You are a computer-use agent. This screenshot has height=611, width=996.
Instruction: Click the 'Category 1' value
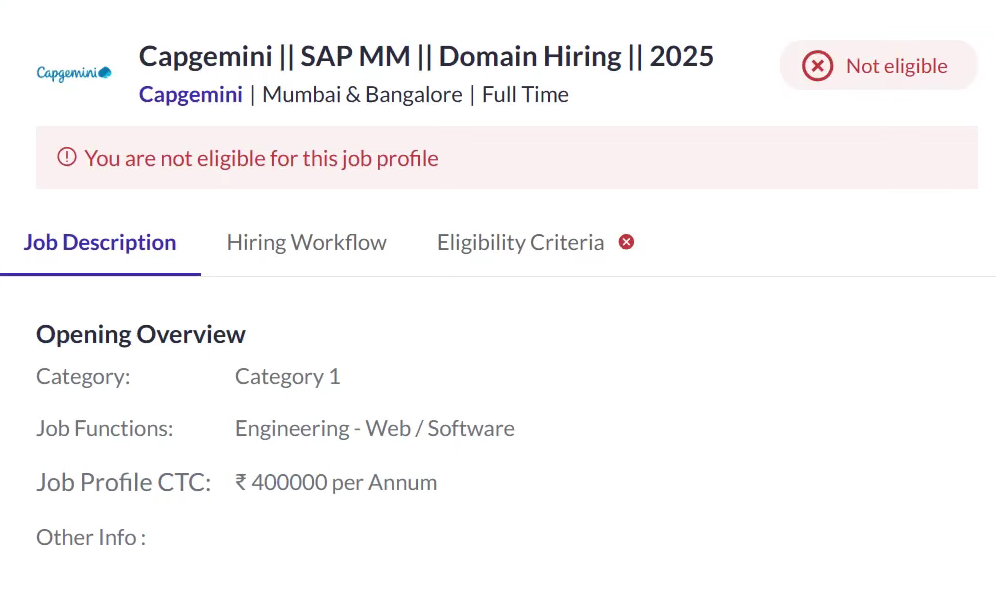[x=288, y=377]
